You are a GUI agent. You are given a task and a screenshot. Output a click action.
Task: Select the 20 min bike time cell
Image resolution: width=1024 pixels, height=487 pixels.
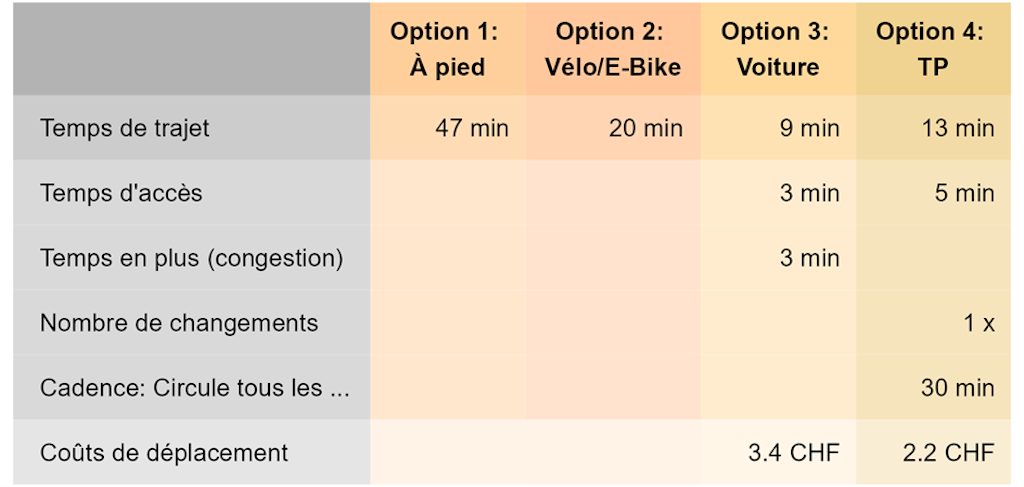click(646, 128)
